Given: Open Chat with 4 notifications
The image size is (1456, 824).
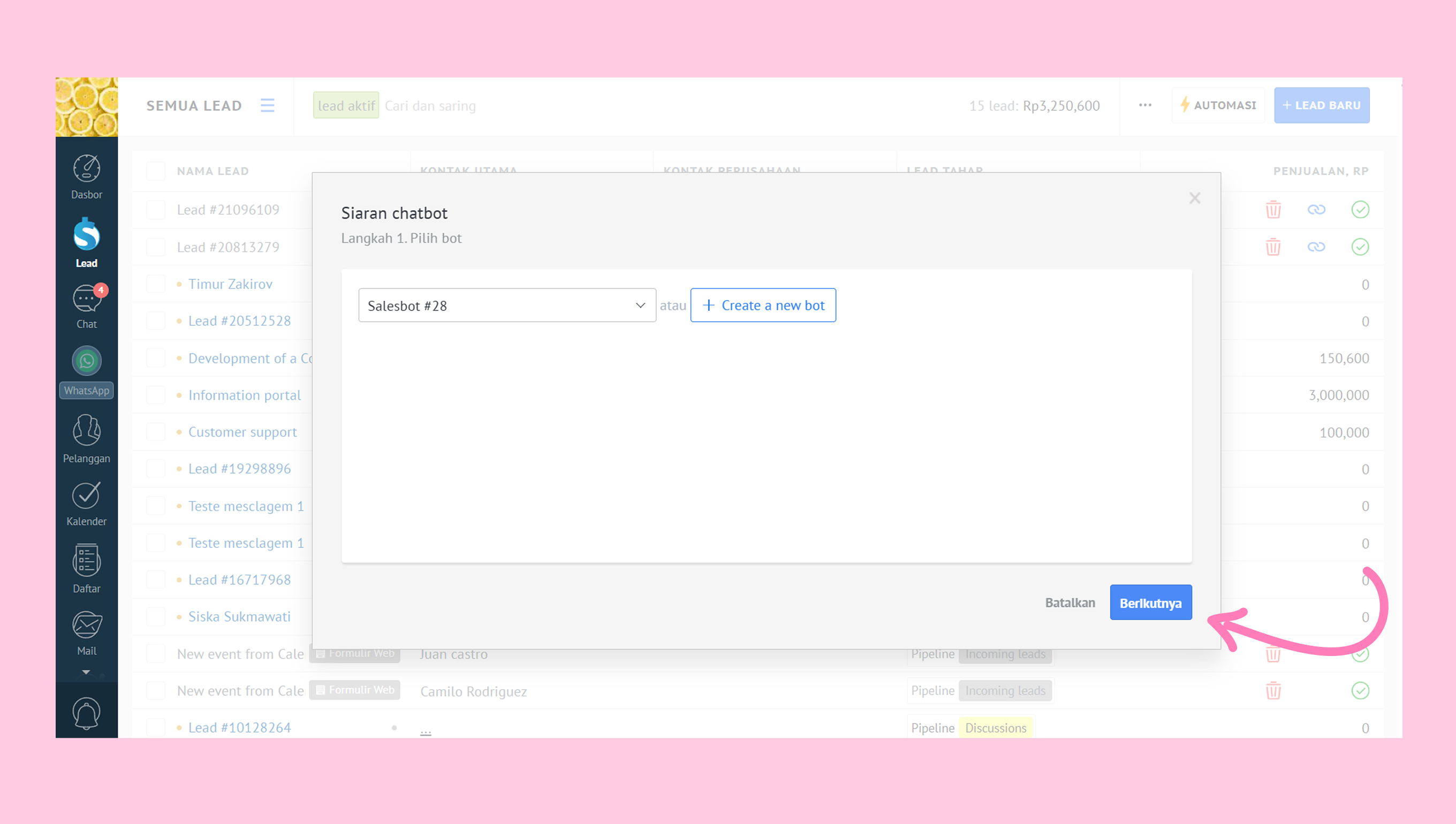Looking at the screenshot, I should coord(87,307).
